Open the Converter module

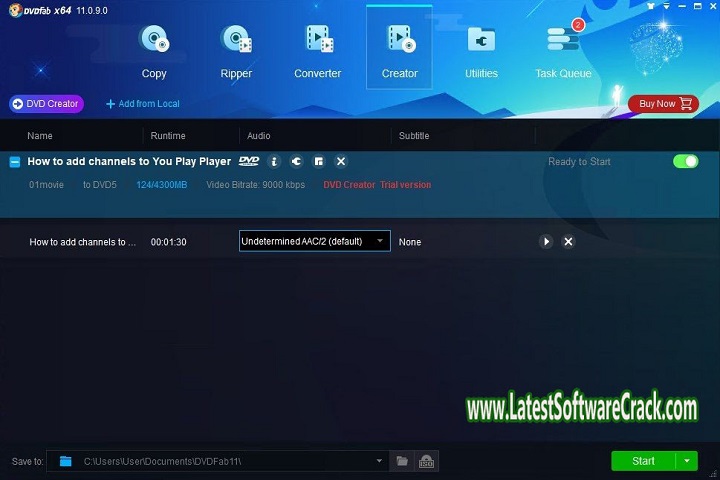point(317,50)
